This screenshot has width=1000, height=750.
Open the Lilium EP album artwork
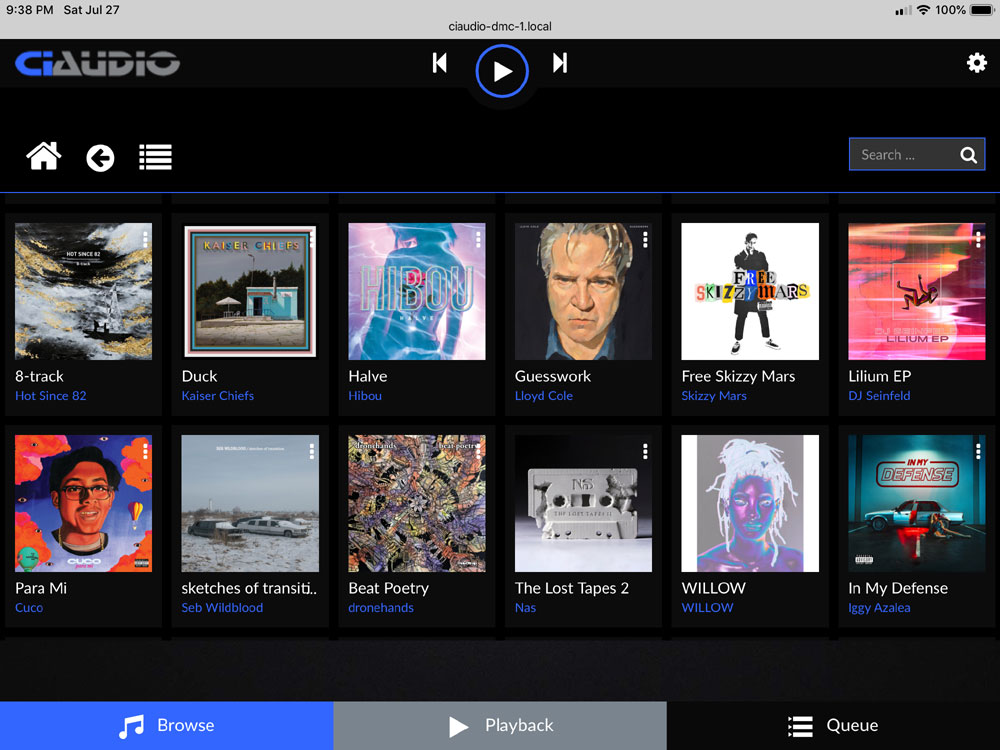(917, 291)
